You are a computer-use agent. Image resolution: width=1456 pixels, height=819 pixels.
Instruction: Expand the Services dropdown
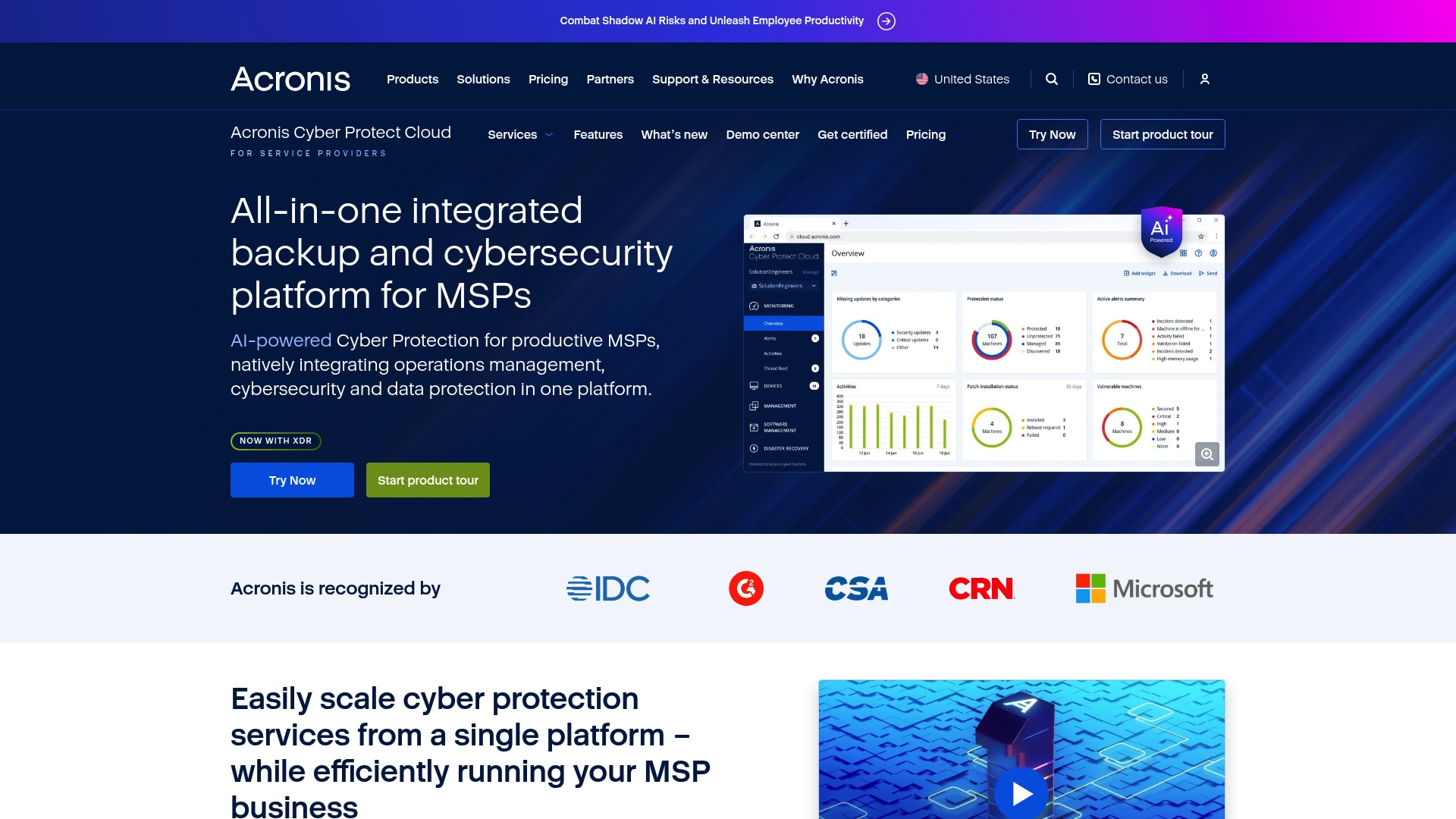coord(520,134)
